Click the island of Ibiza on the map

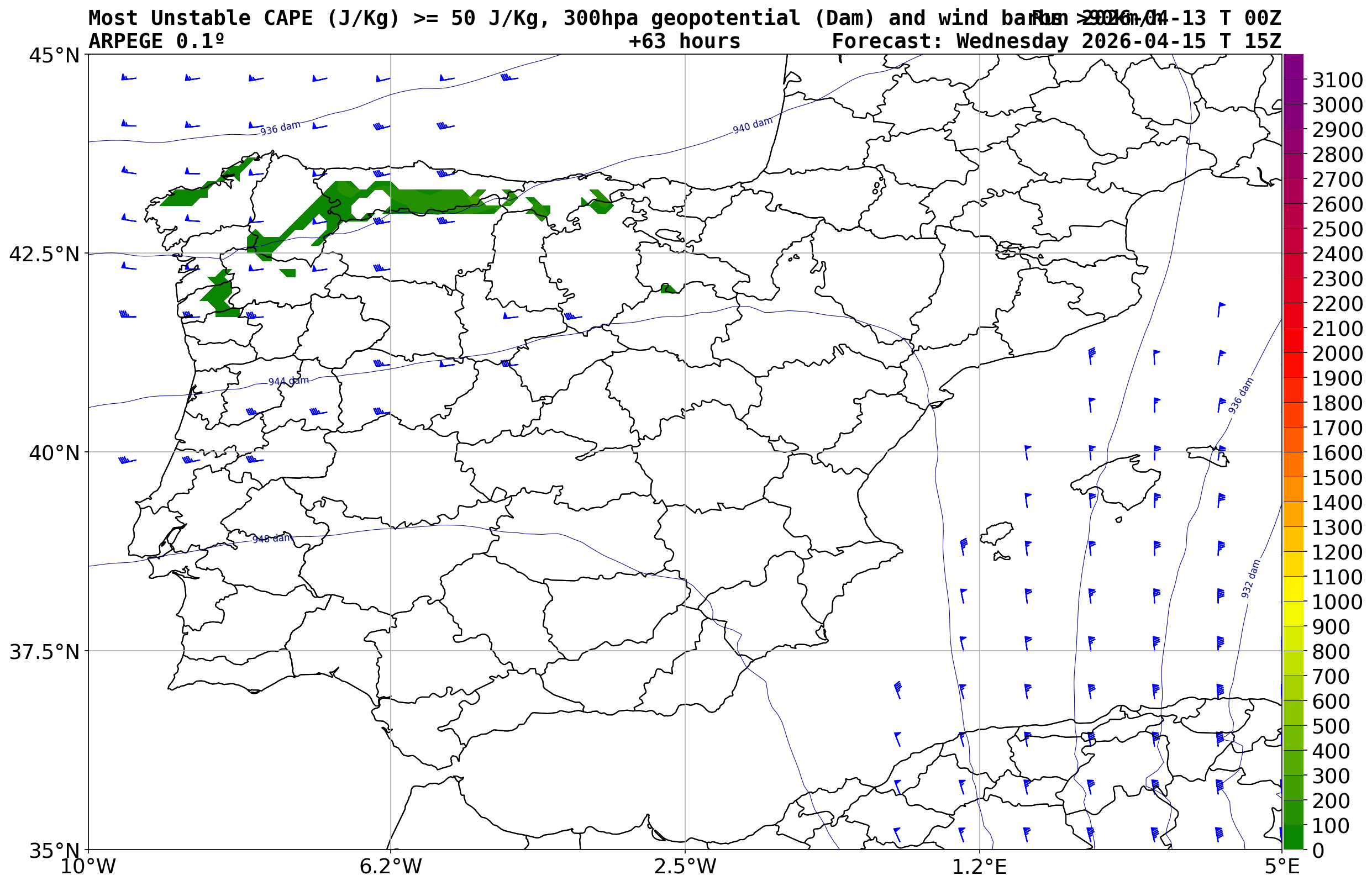(x=996, y=532)
